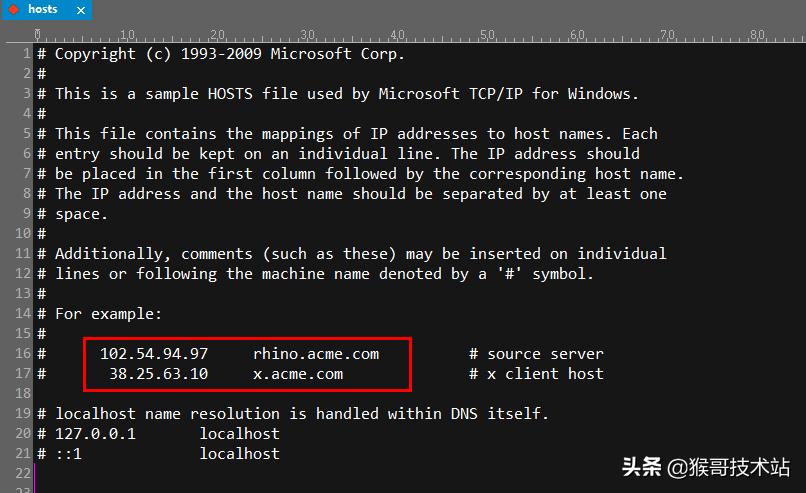Click on the rhino.acme.com host name
806x493 pixels.
pyautogui.click(x=316, y=354)
